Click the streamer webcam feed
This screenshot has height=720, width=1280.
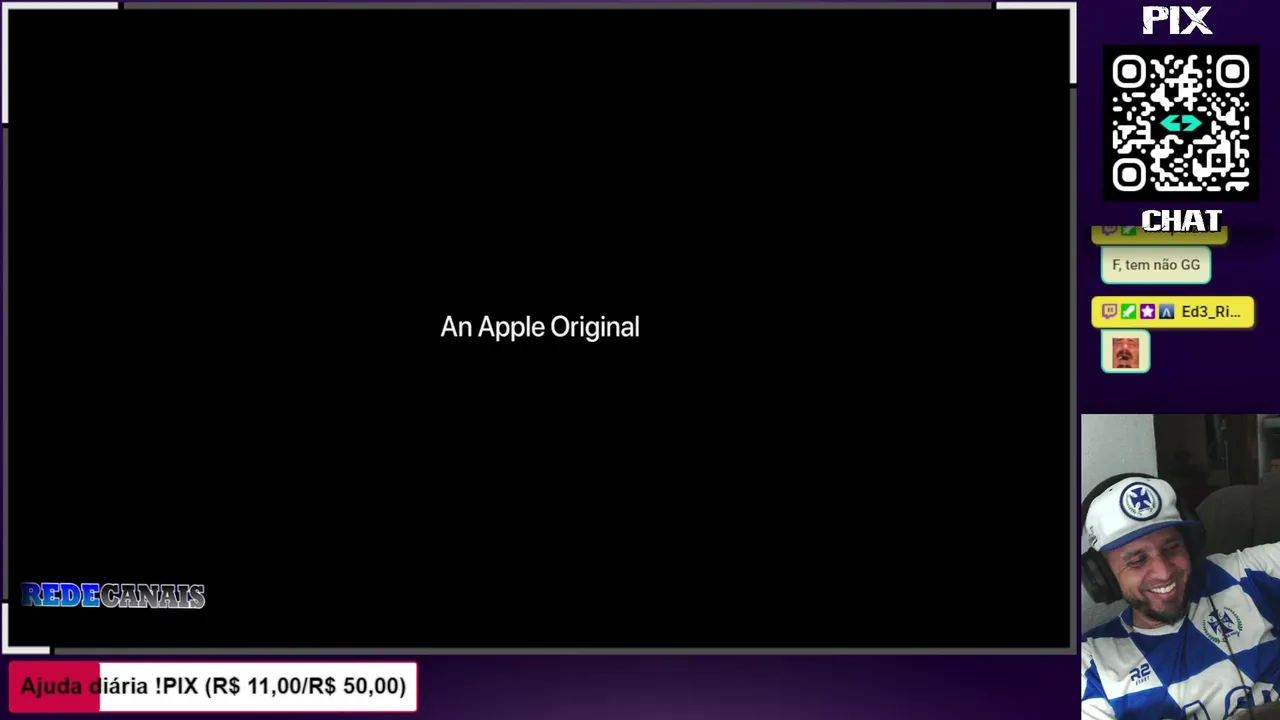tap(1180, 567)
